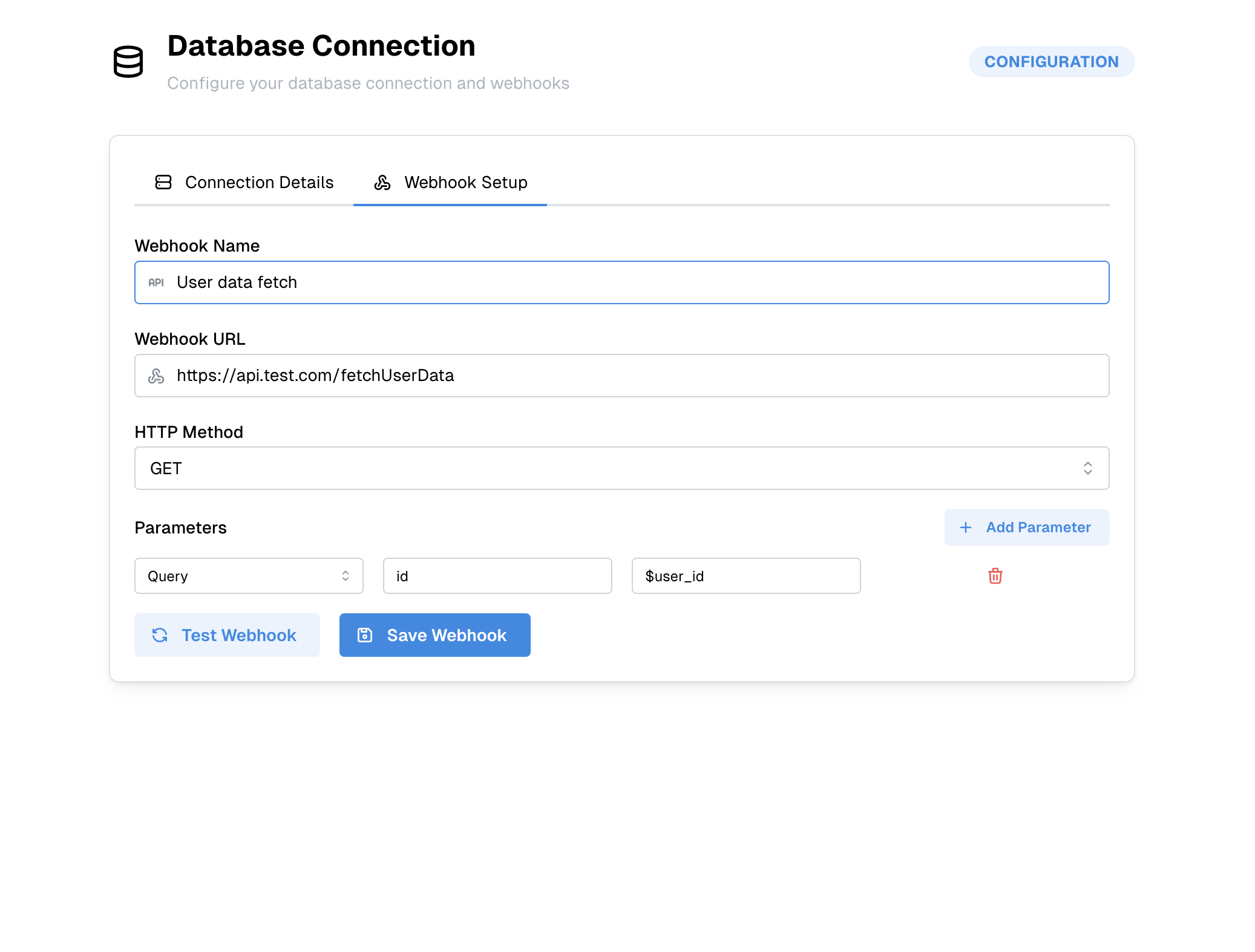Screen dimensions: 1255x952
Task: Open the Query parameter type dropdown
Action: pos(249,576)
